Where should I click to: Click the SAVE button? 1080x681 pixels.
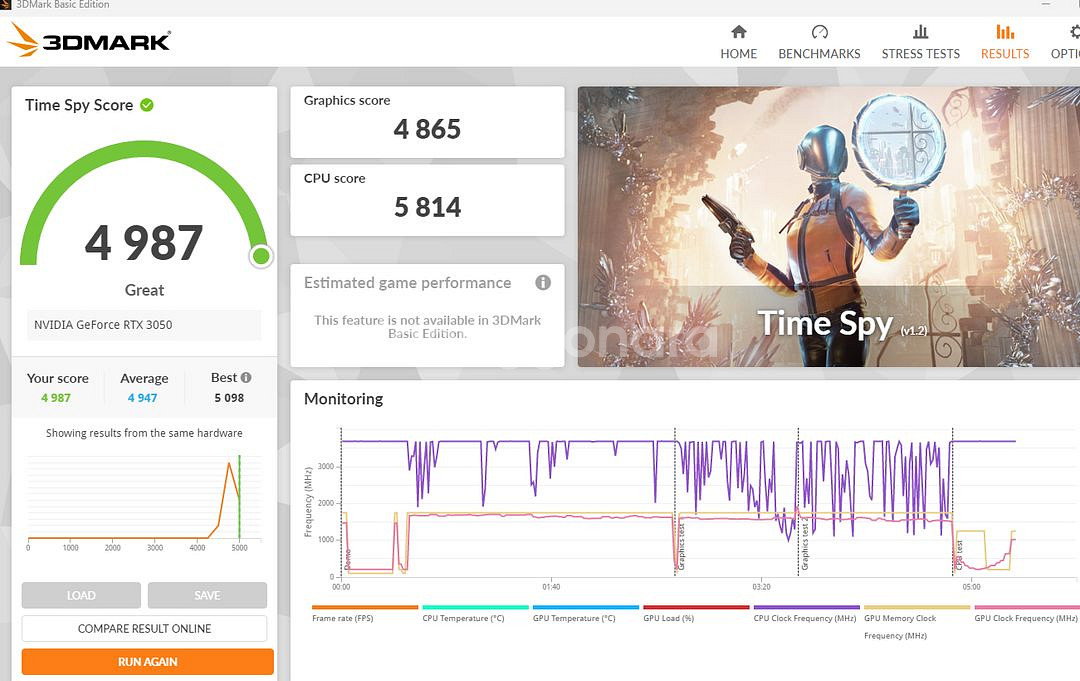[x=207, y=595]
